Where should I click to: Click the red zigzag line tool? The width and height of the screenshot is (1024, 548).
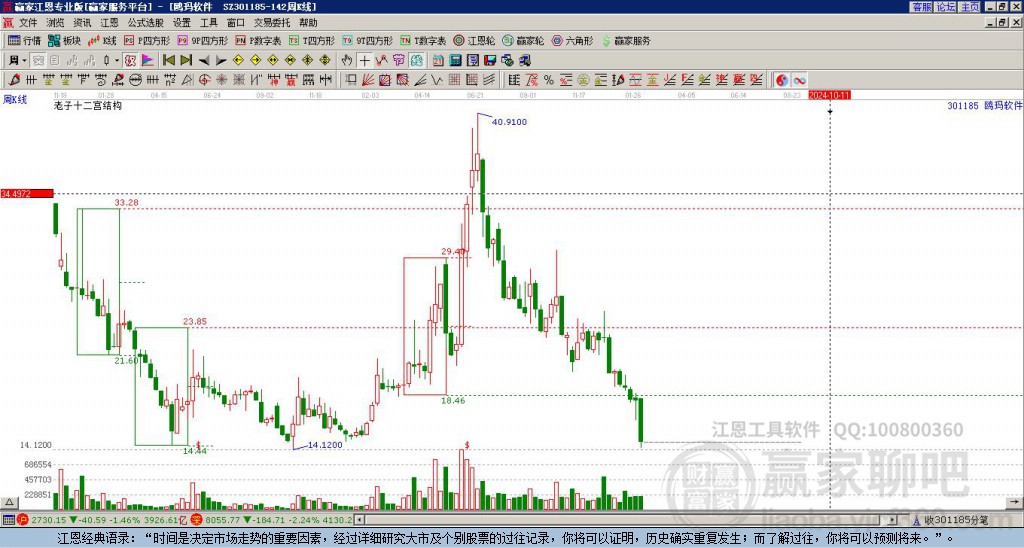pyautogui.click(x=381, y=60)
